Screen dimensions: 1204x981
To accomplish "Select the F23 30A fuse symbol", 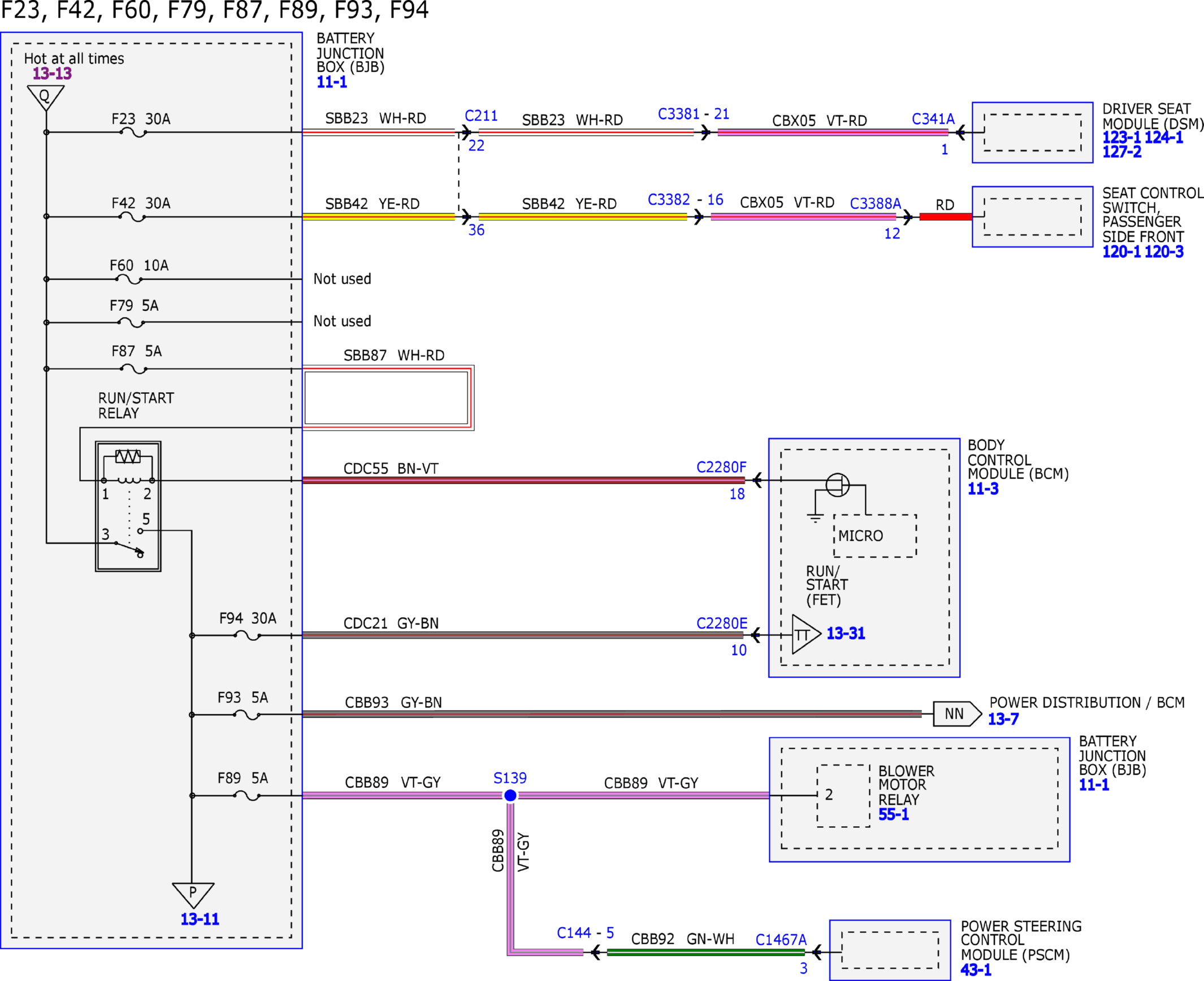I will click(x=133, y=132).
